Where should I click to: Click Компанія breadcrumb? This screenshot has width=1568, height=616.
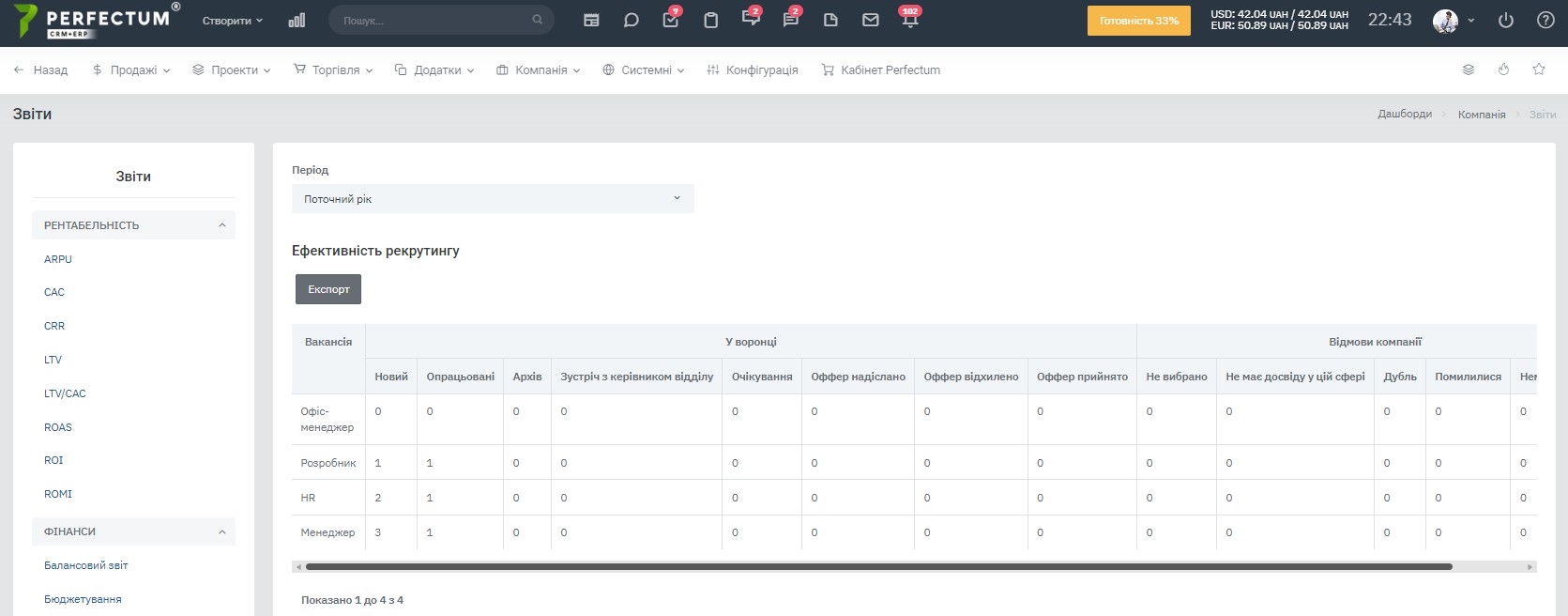pyautogui.click(x=1482, y=115)
